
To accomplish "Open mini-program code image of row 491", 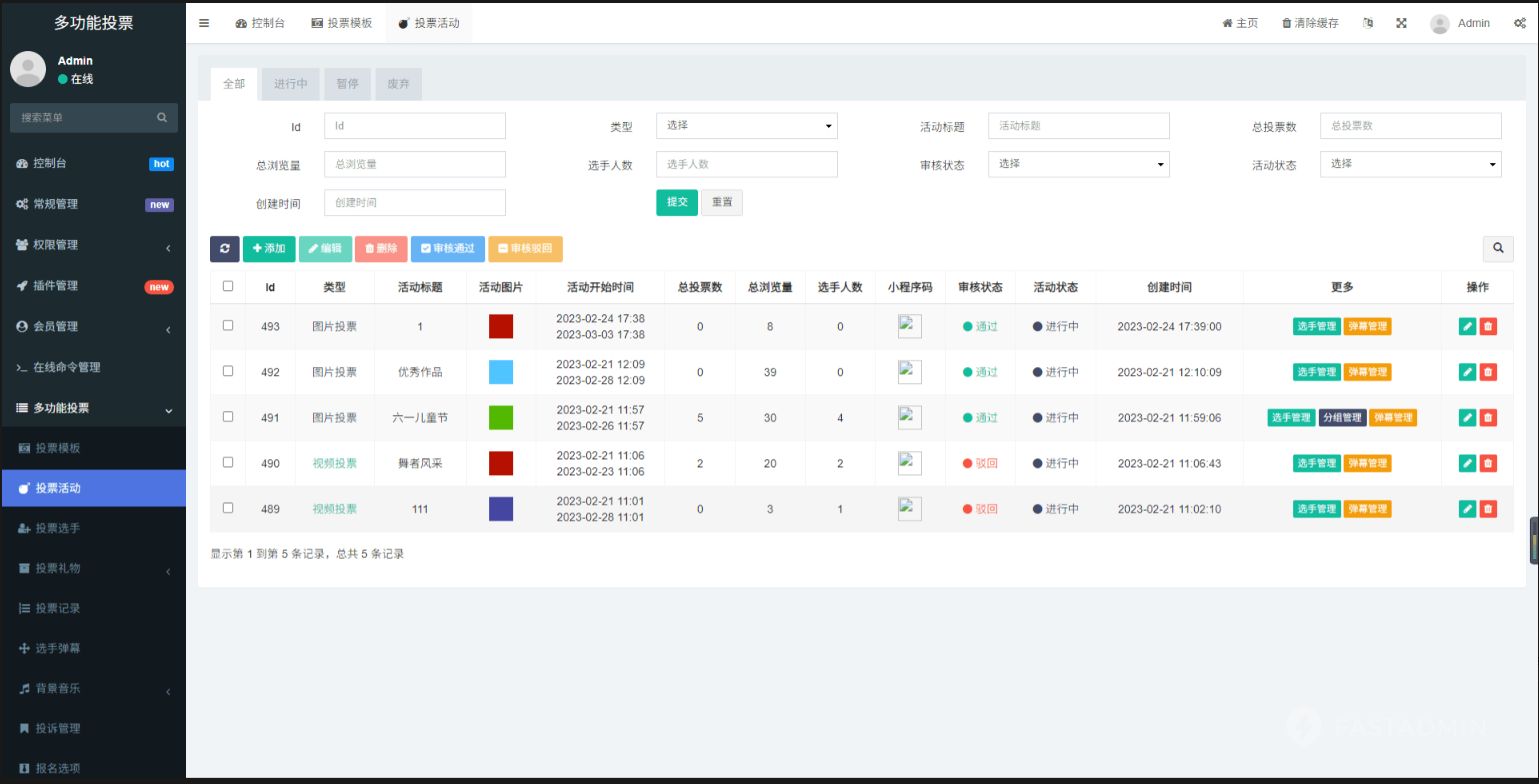I will pos(910,418).
